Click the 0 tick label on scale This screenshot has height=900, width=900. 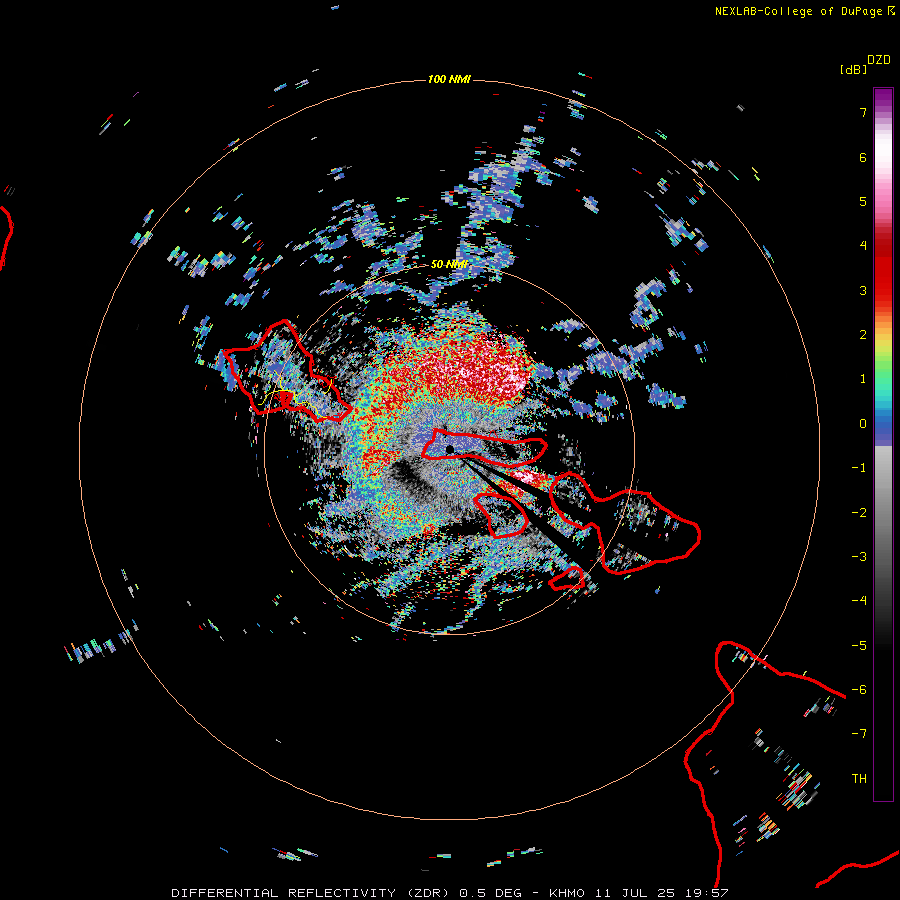point(863,424)
